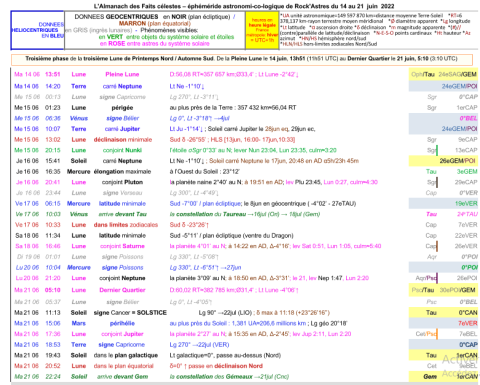The height and width of the screenshot is (385, 480).
Task: Click the Mars périhélie row
Action: [x=245, y=323]
